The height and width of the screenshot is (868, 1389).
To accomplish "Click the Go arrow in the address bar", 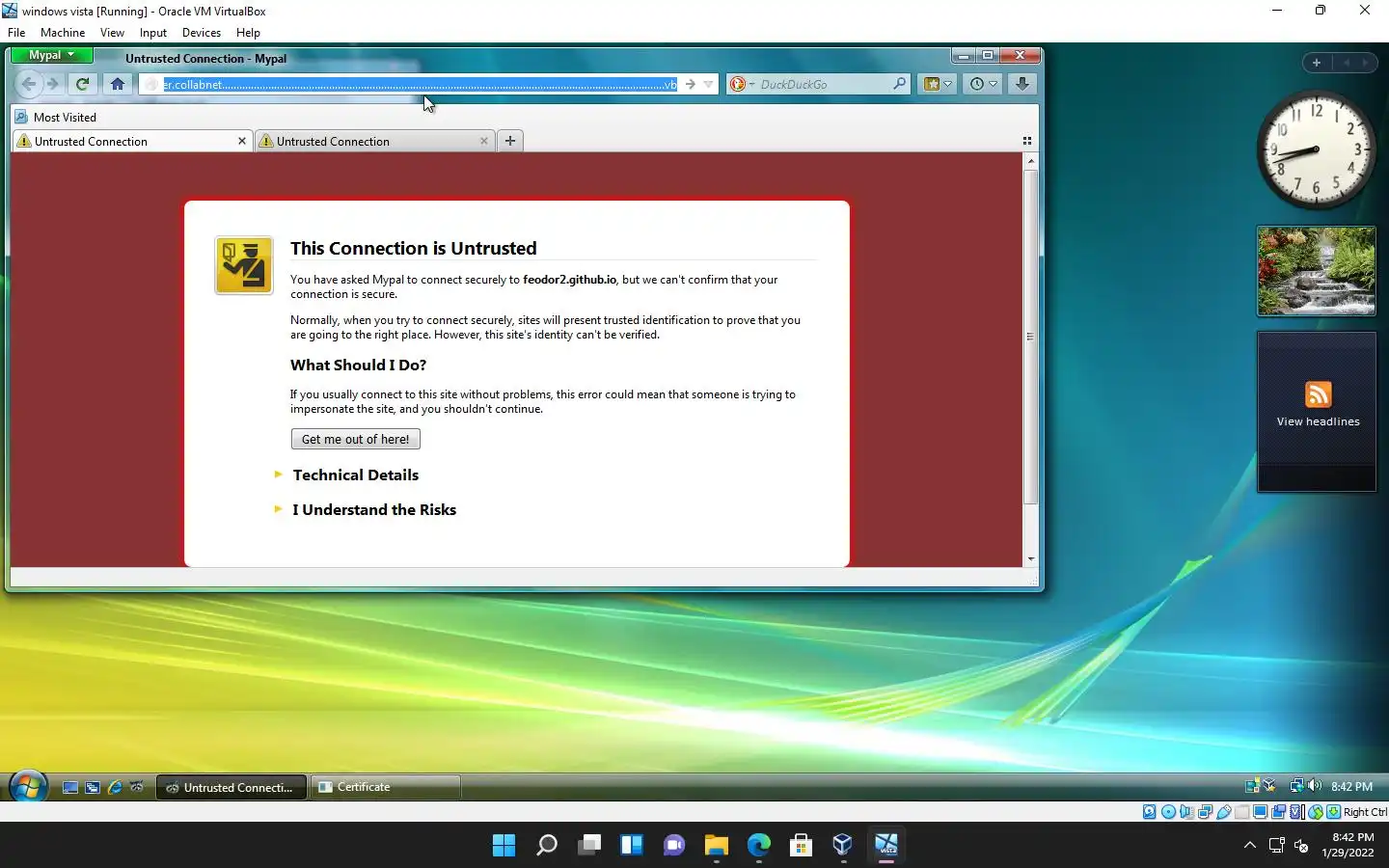I will (690, 84).
